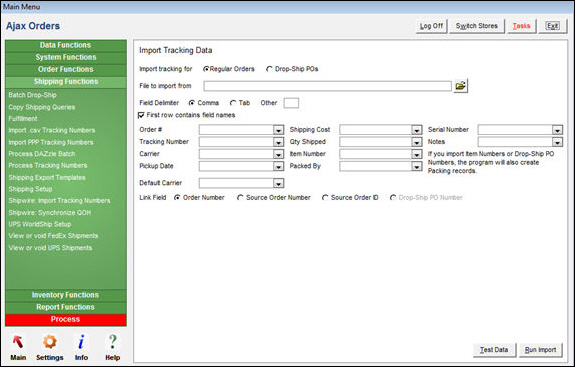This screenshot has height=367, width=575.
Task: Open View or void UPS Shipments link
Action: 51,248
